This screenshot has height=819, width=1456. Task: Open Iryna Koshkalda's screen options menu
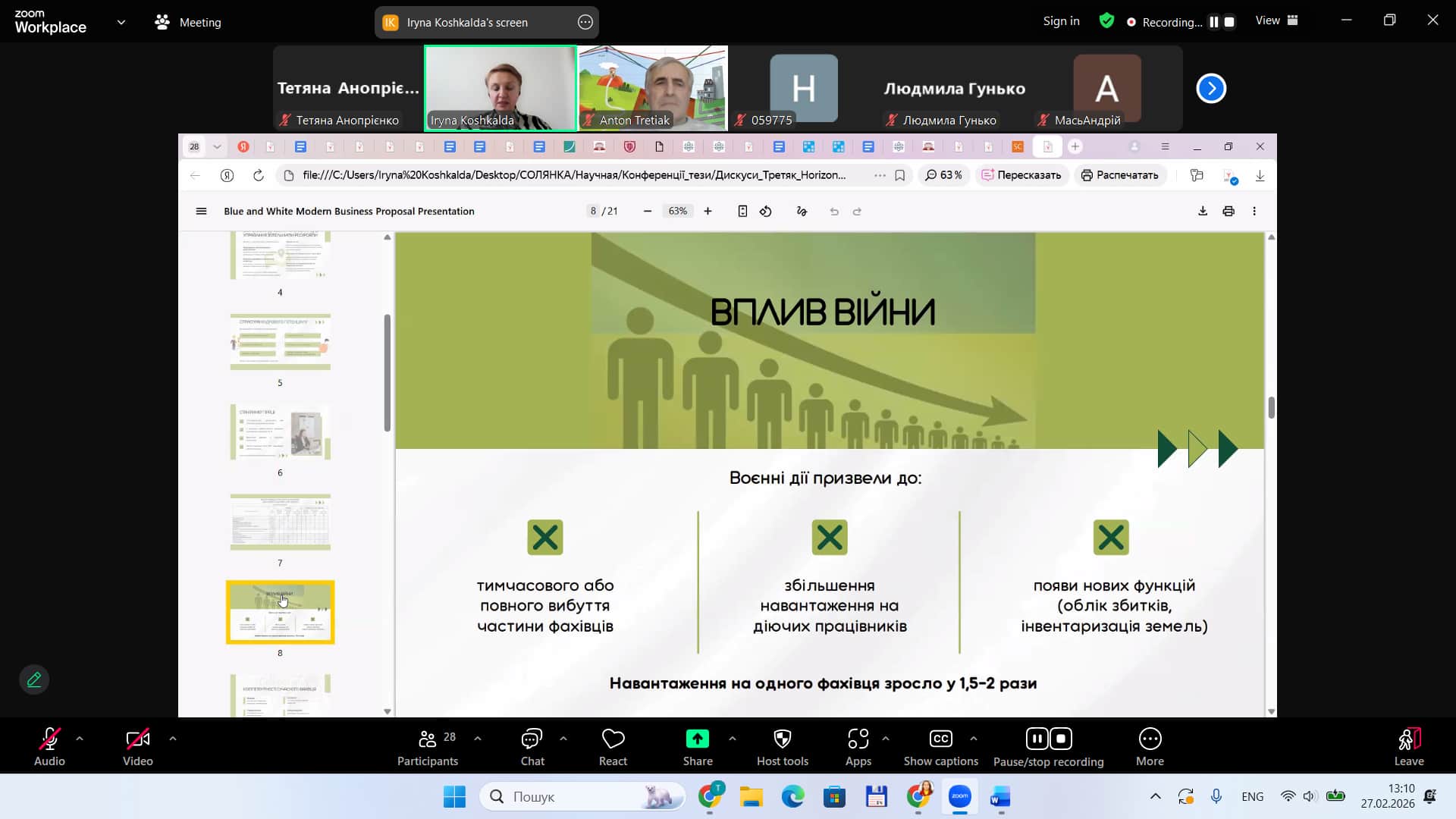click(585, 23)
